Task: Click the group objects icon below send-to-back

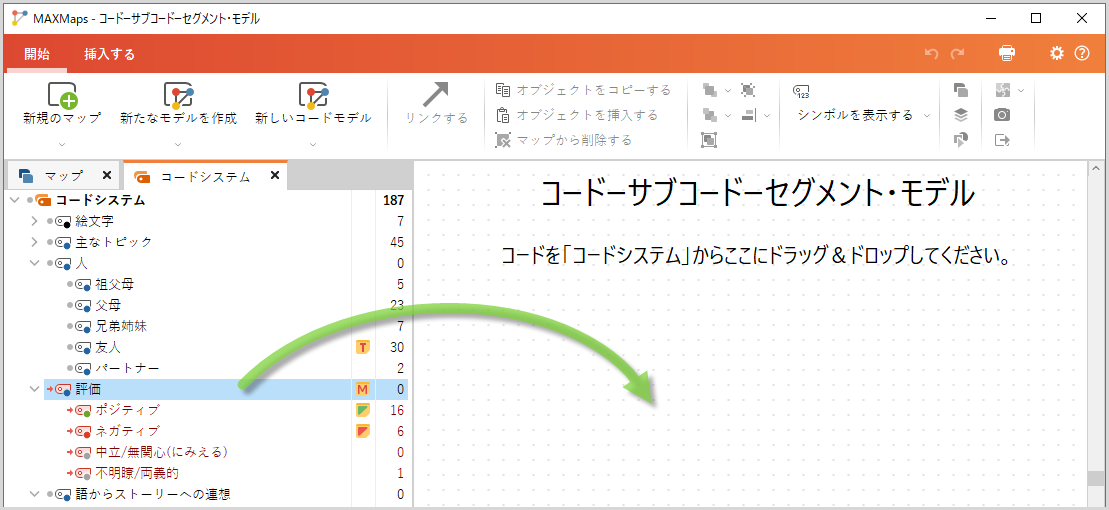Action: coord(709,139)
